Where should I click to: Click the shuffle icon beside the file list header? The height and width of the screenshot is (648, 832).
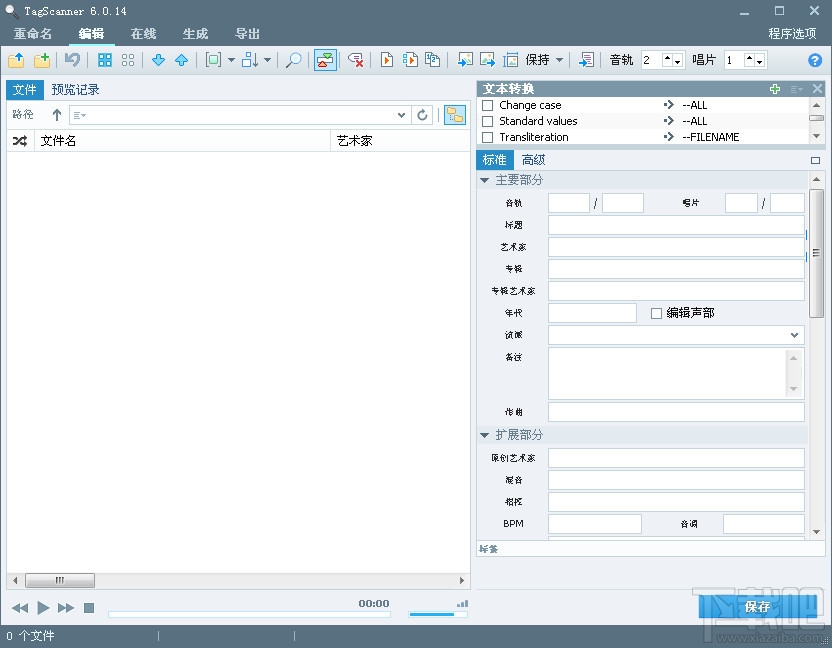point(20,140)
